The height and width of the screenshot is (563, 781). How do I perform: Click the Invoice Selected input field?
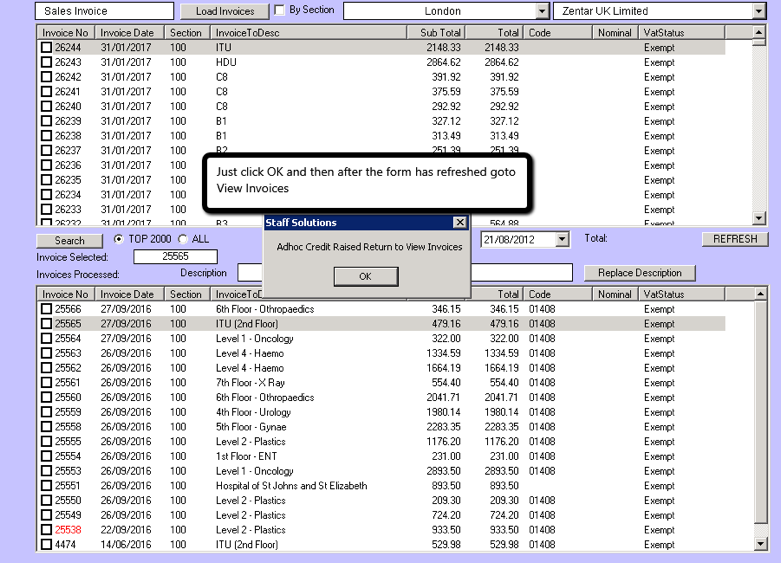click(x=176, y=257)
